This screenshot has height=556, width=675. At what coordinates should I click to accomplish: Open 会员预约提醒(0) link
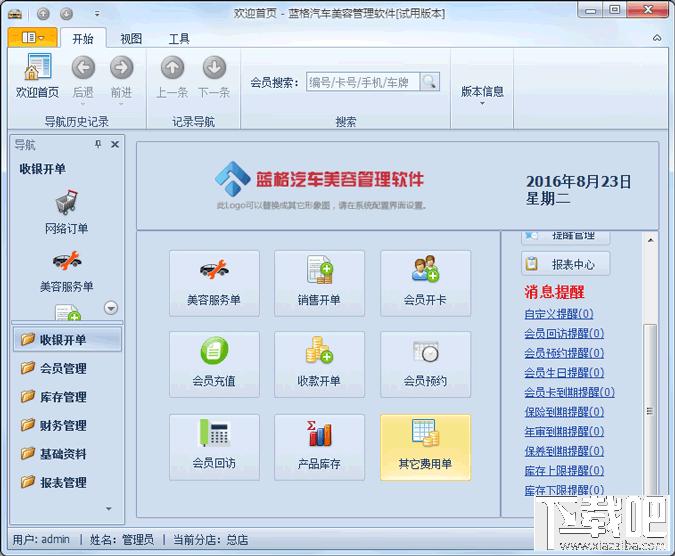564,353
